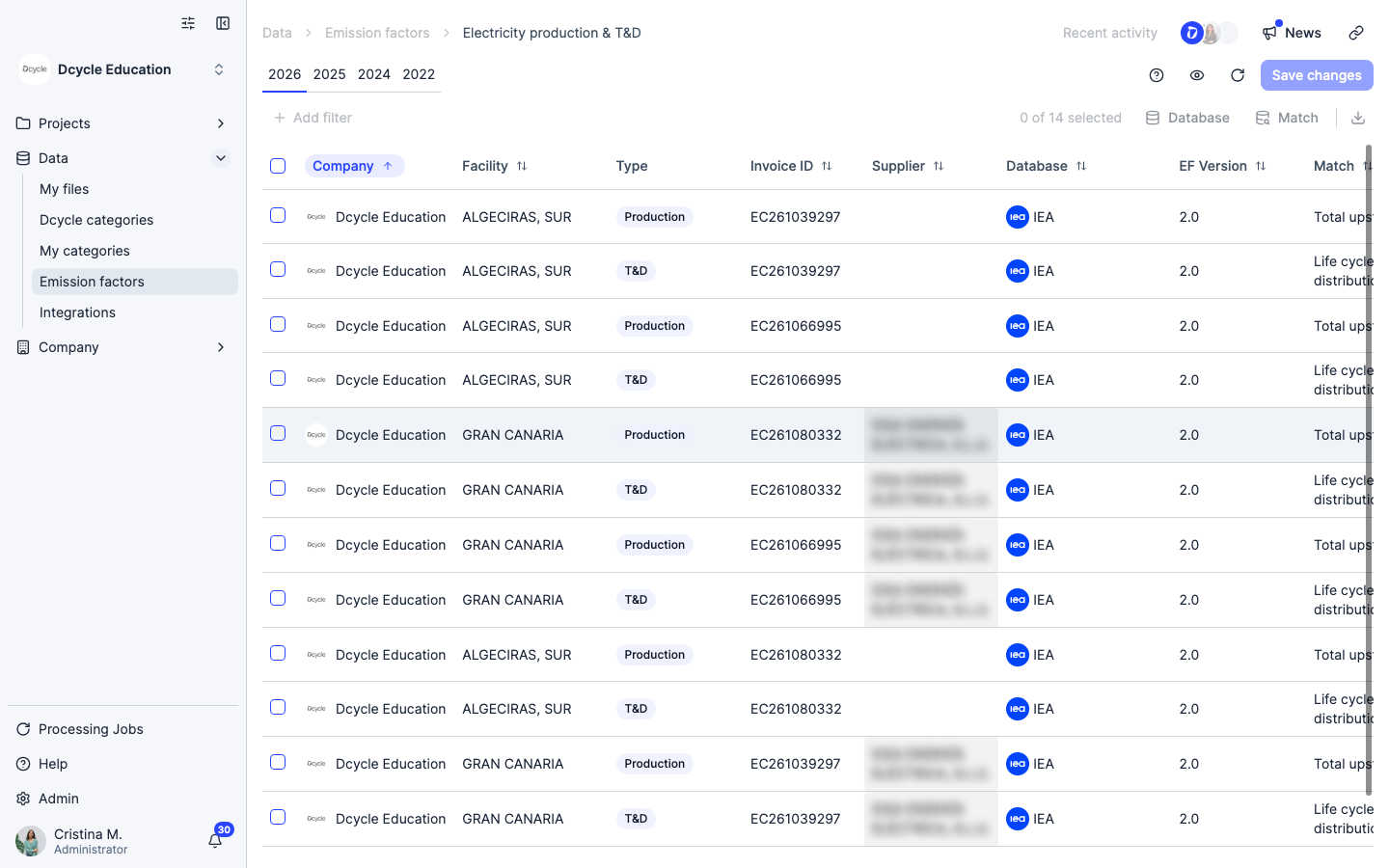Select the first ALGECIRAS Production EC261039297 row checkbox
This screenshot has height=868, width=1389.
pos(278,215)
